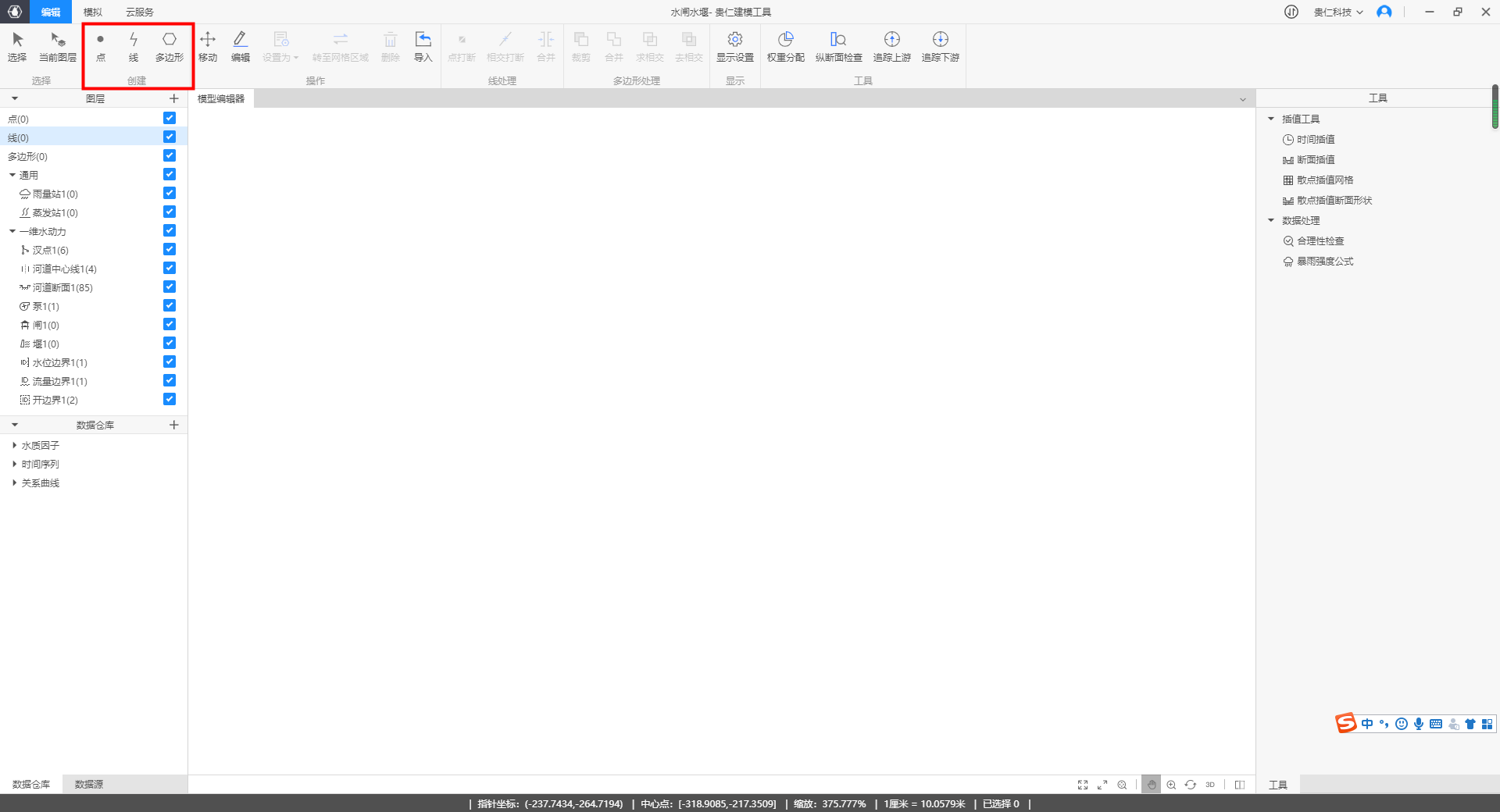Open the 数据源 bottom tab
1500x812 pixels.
click(x=88, y=784)
